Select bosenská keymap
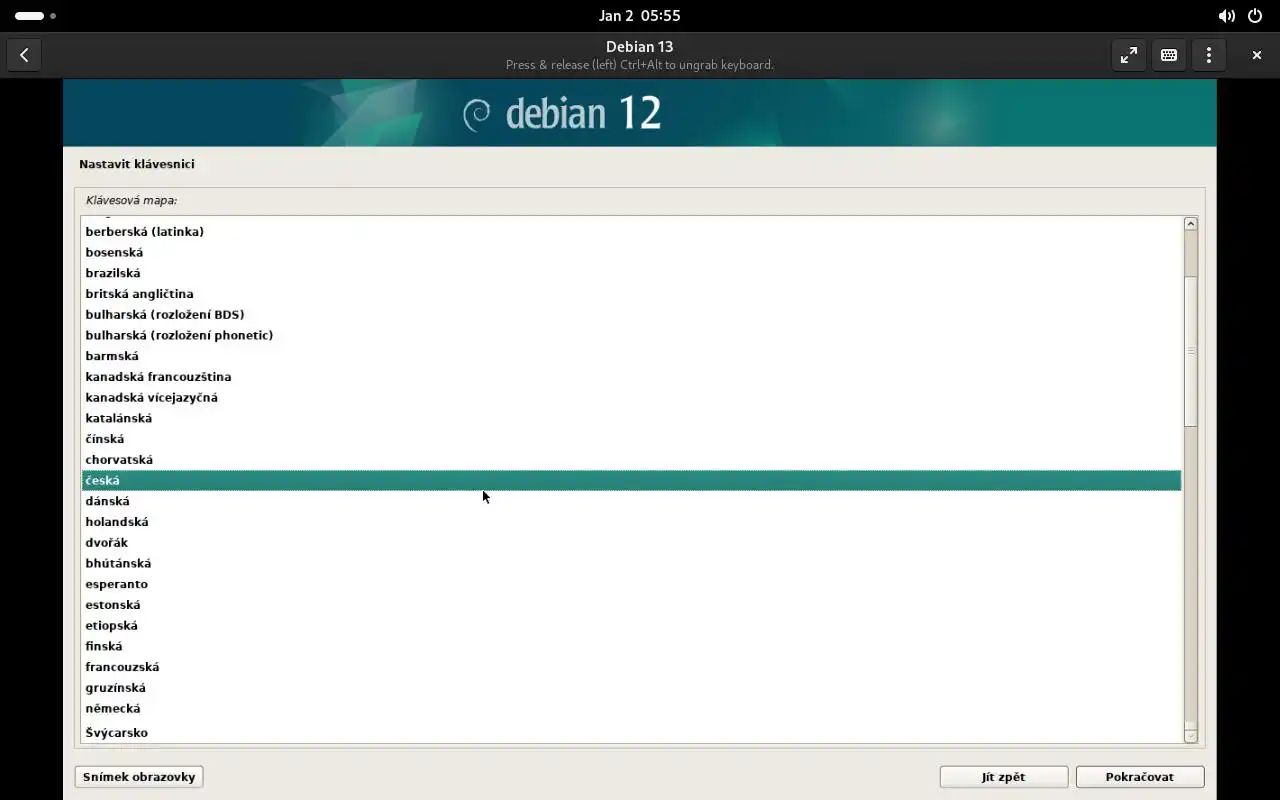 [x=631, y=252]
